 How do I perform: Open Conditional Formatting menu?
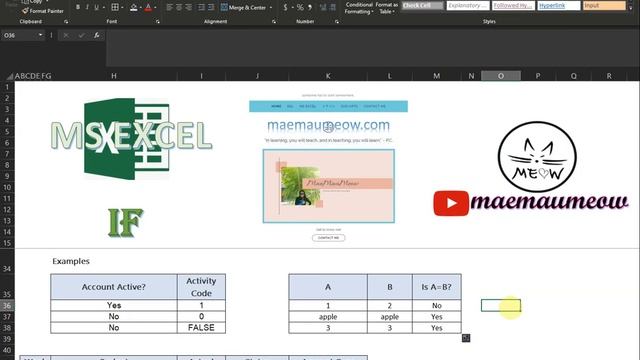(x=359, y=8)
